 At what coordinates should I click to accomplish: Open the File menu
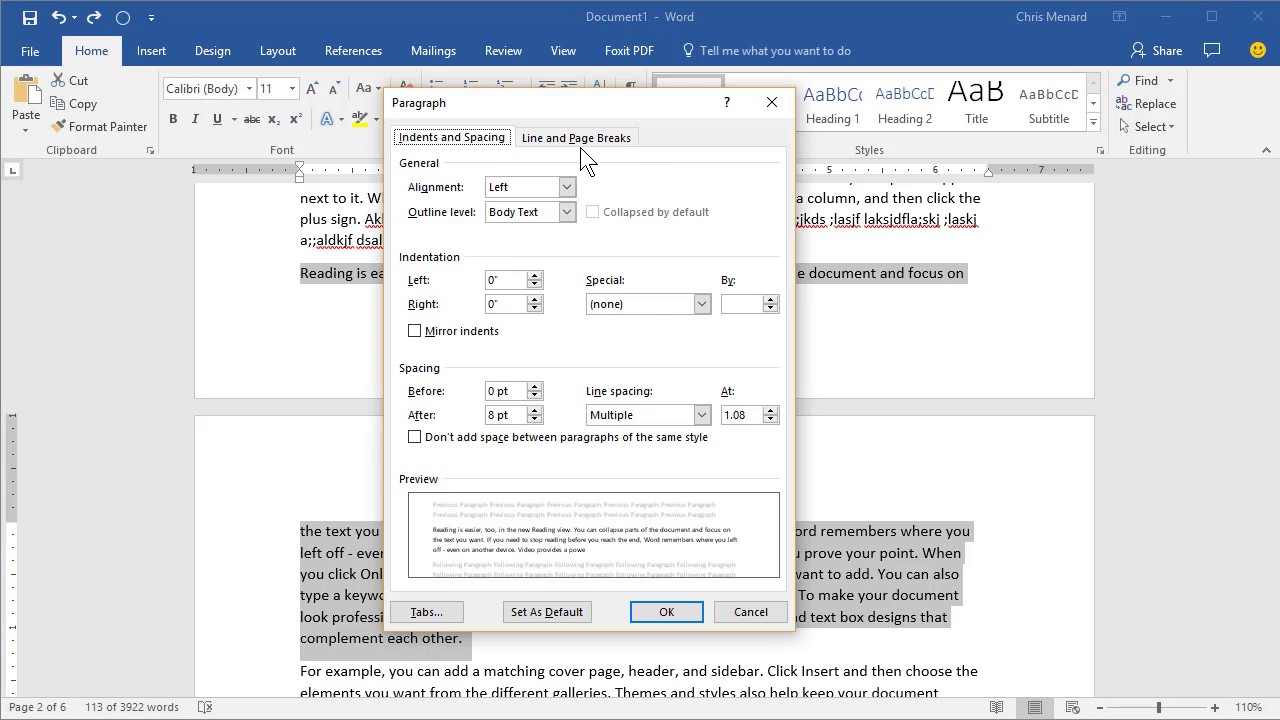[30, 51]
